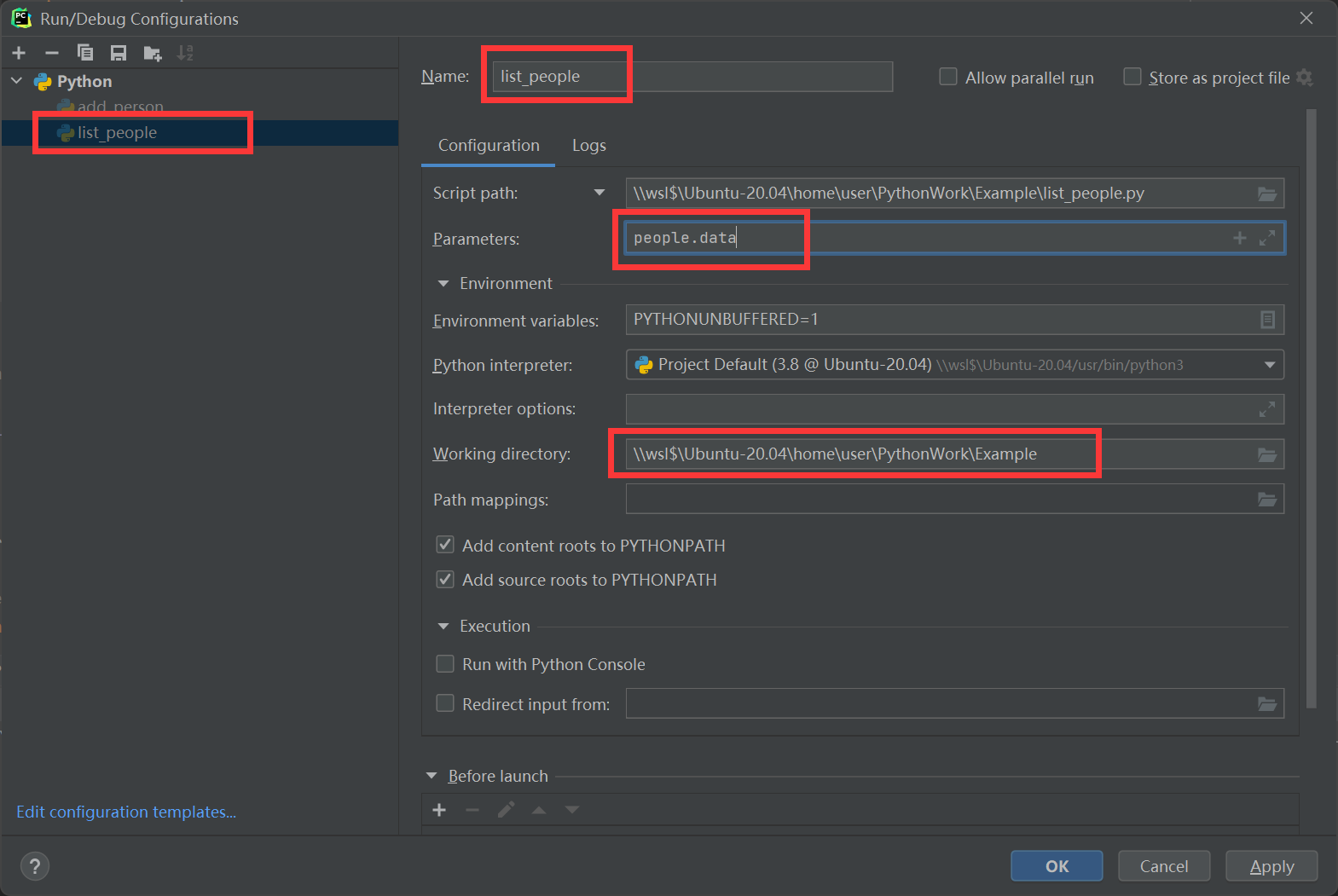
Task: Save configuration with disk icon
Action: pos(119,53)
